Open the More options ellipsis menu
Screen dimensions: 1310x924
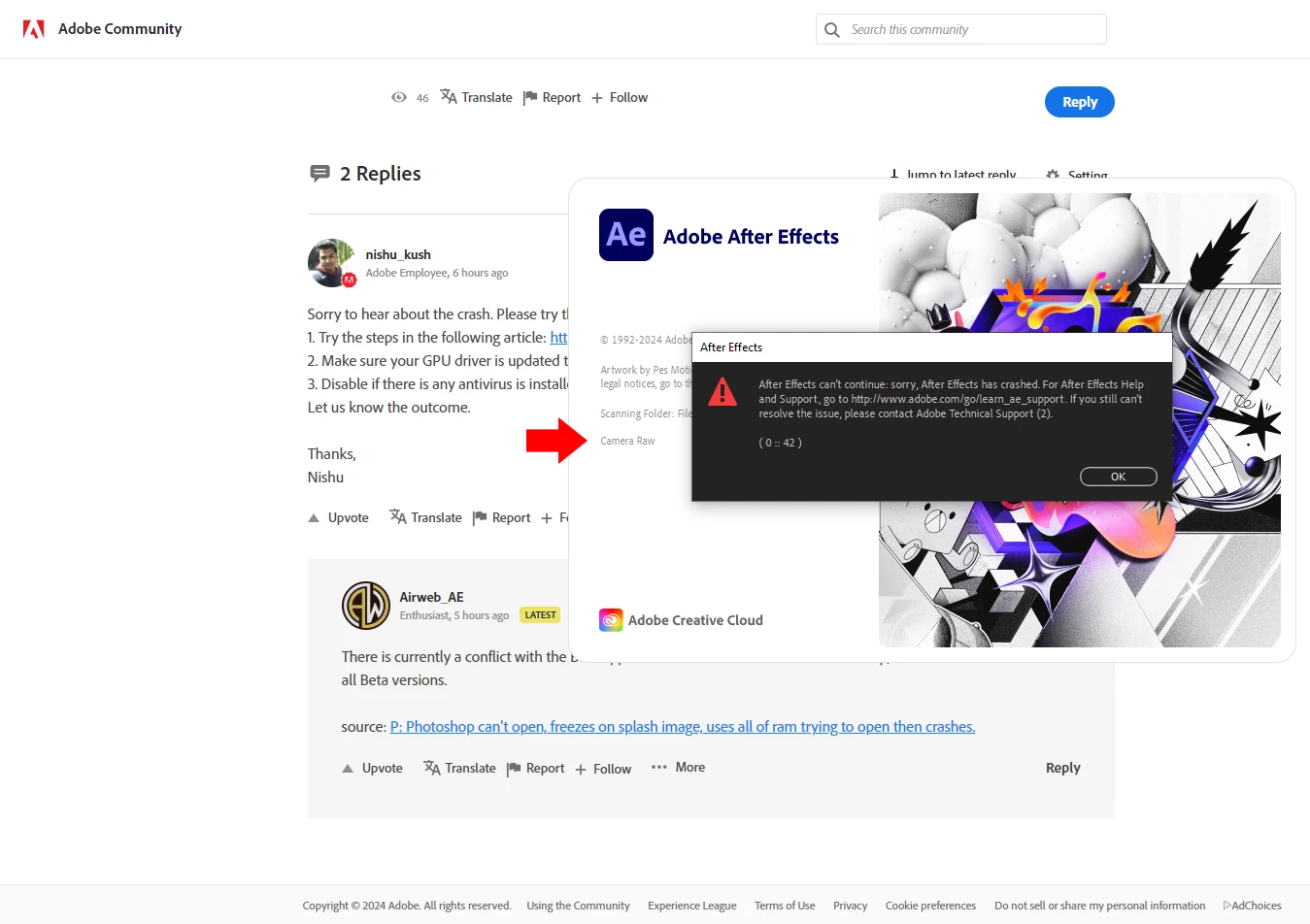[x=678, y=767]
